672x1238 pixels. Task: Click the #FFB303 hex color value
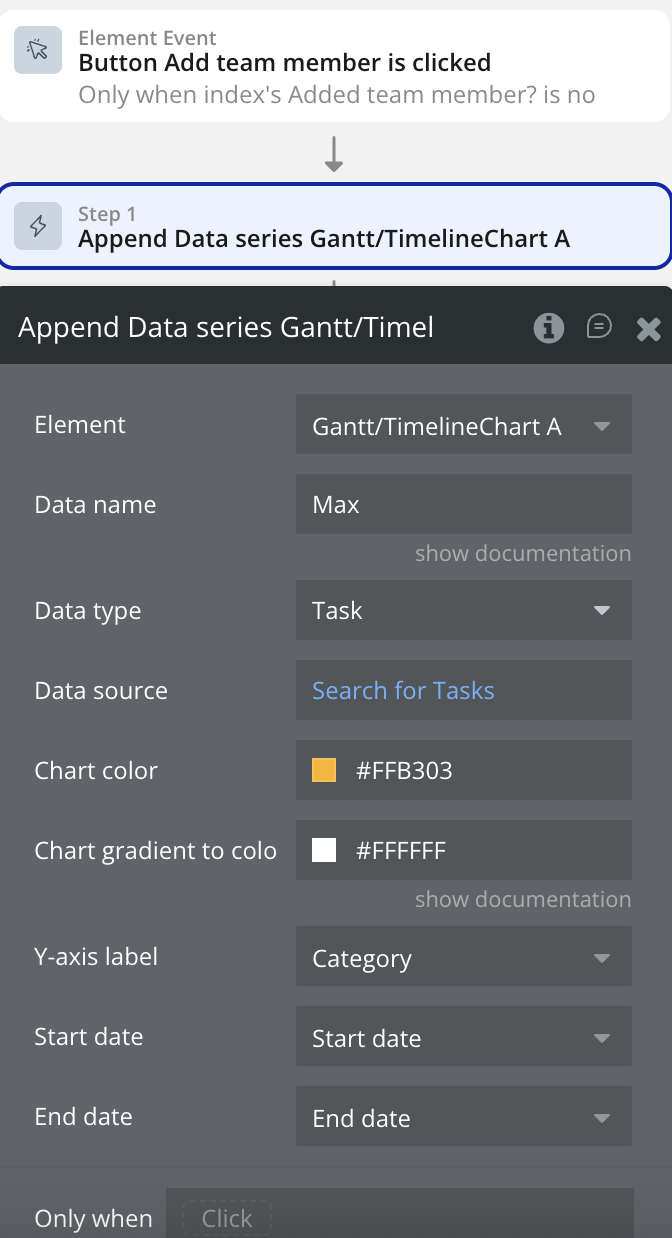(x=404, y=770)
